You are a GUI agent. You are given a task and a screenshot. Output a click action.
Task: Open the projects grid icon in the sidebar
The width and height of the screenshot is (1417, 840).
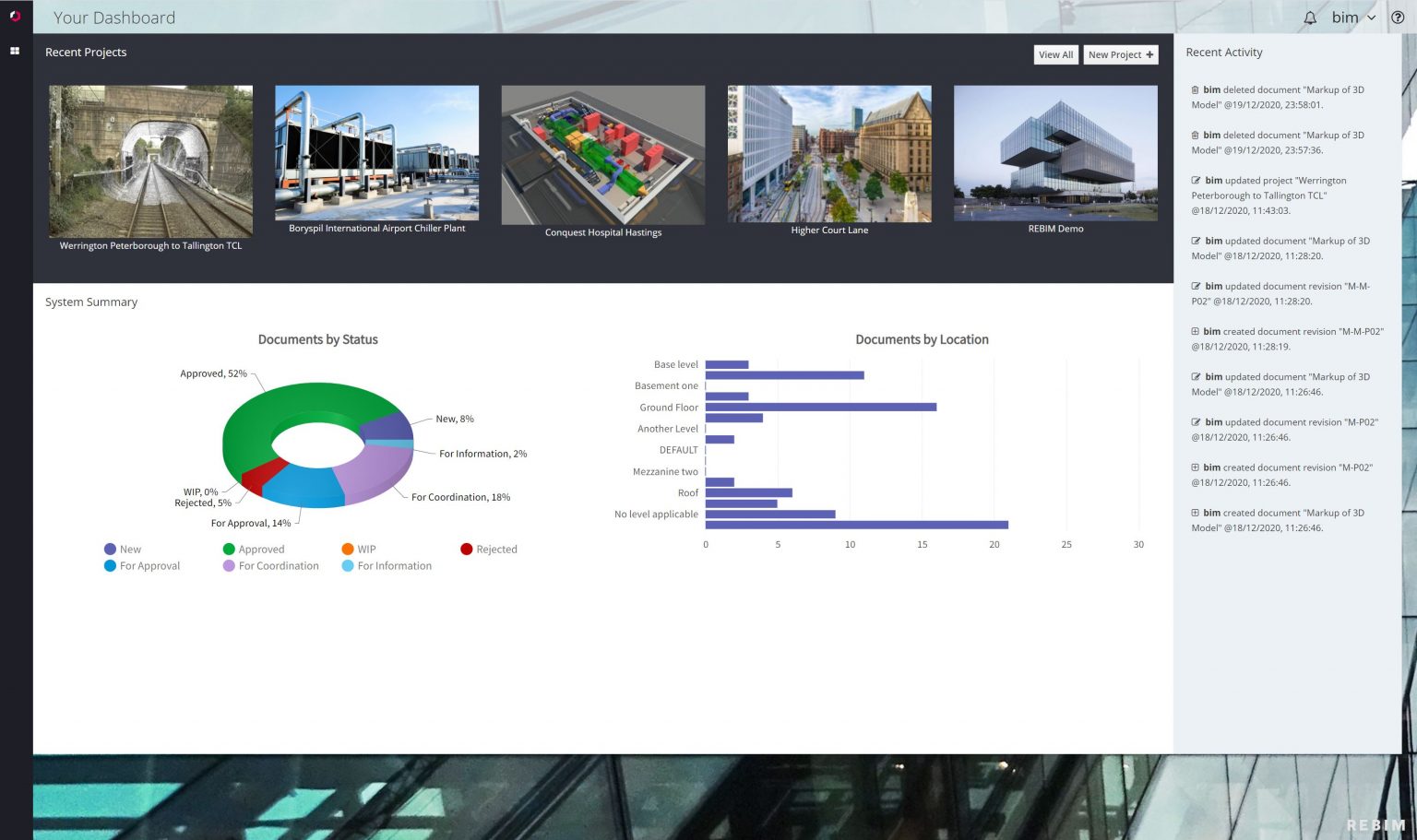pos(14,51)
